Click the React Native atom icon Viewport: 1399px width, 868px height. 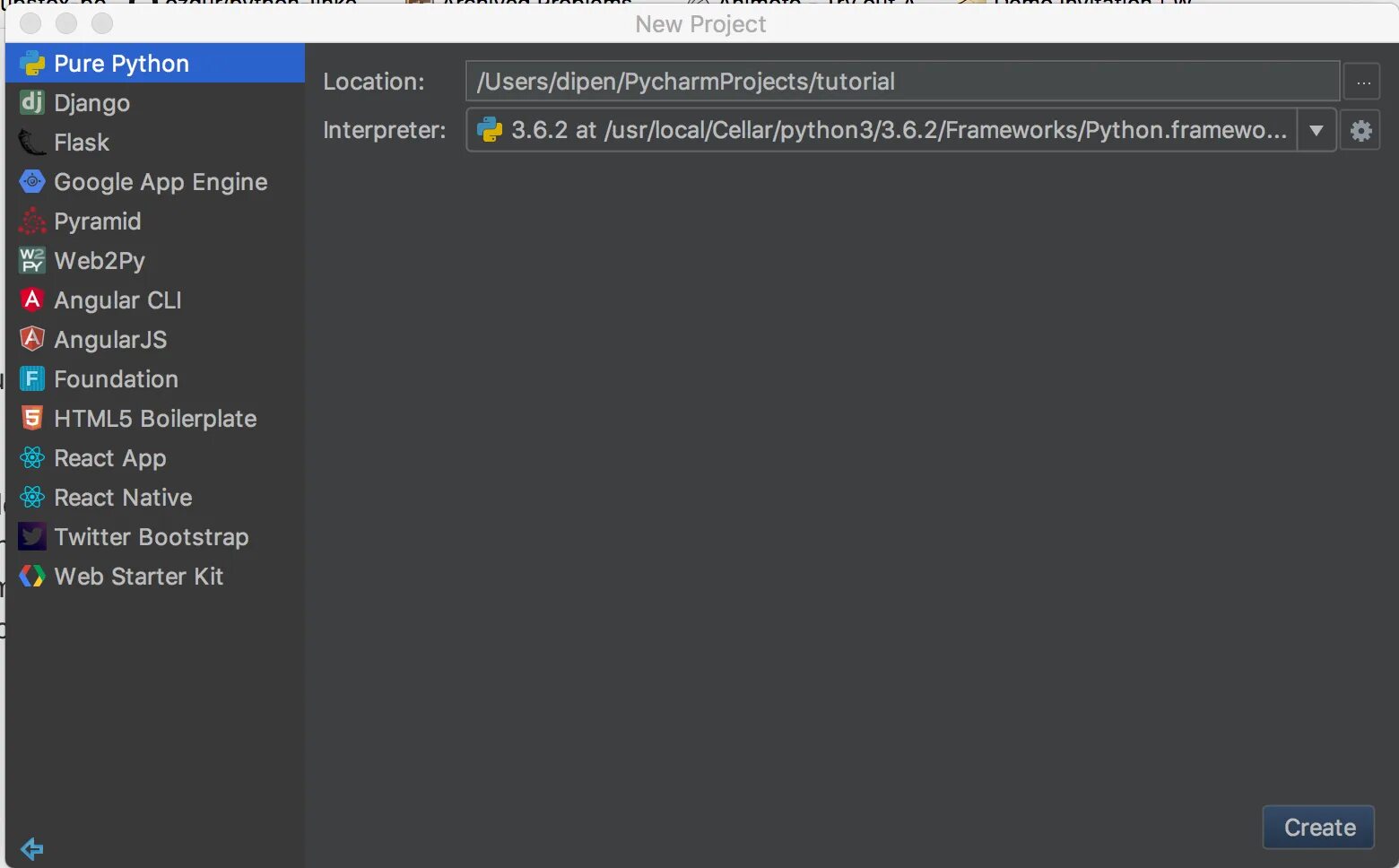pyautogui.click(x=32, y=498)
